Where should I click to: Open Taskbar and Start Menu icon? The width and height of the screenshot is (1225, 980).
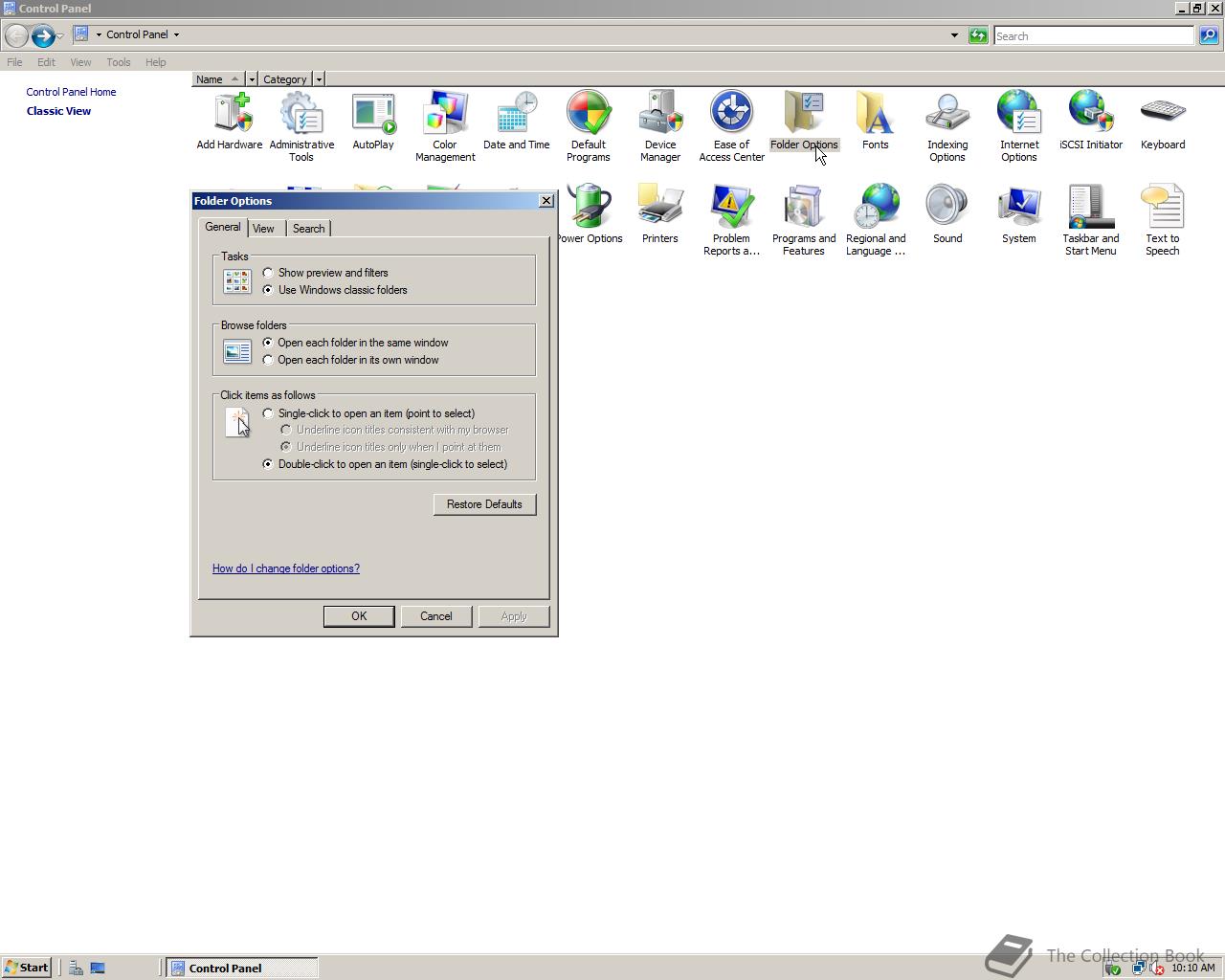click(x=1091, y=220)
